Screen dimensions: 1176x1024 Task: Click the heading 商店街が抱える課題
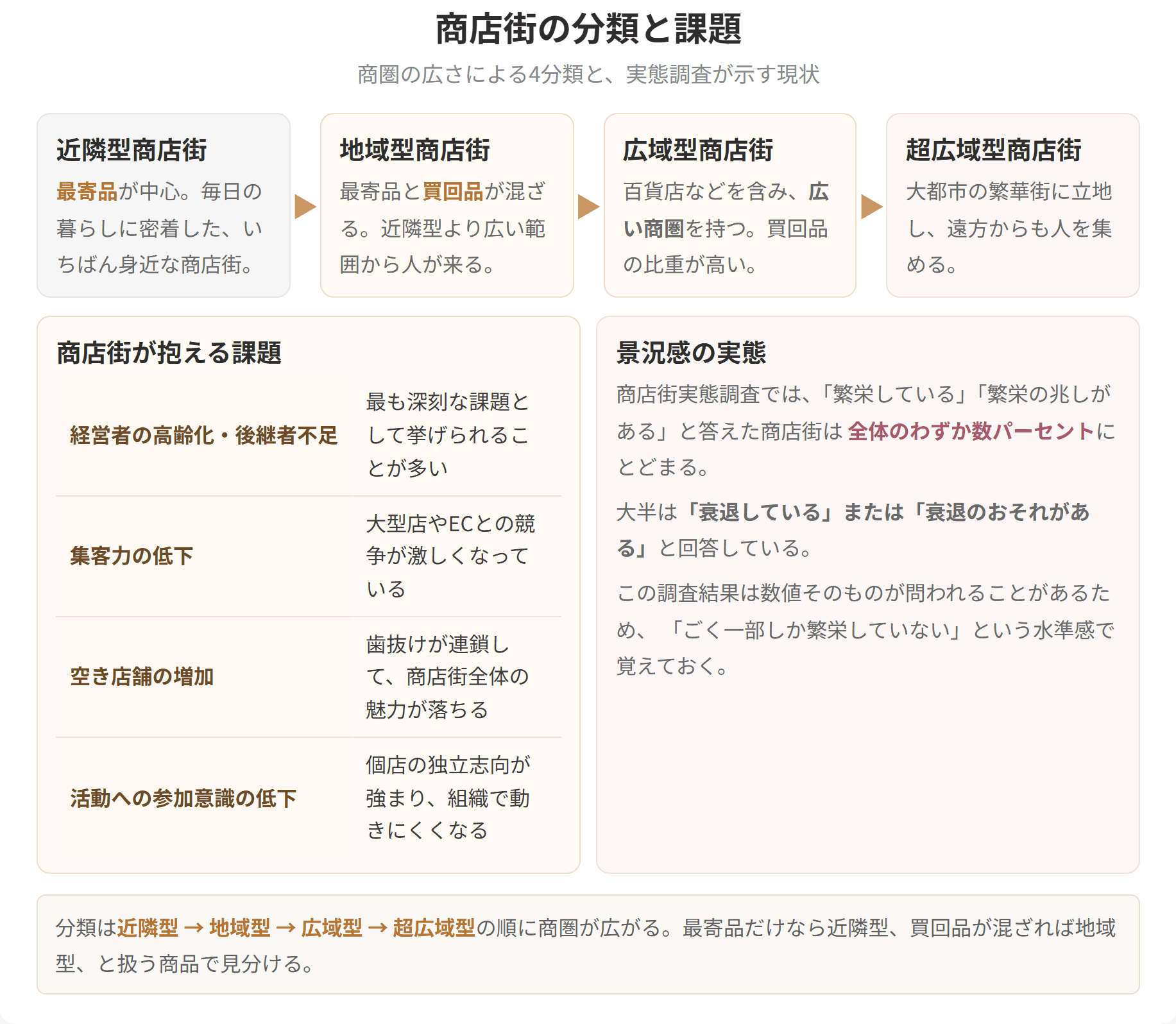169,352
